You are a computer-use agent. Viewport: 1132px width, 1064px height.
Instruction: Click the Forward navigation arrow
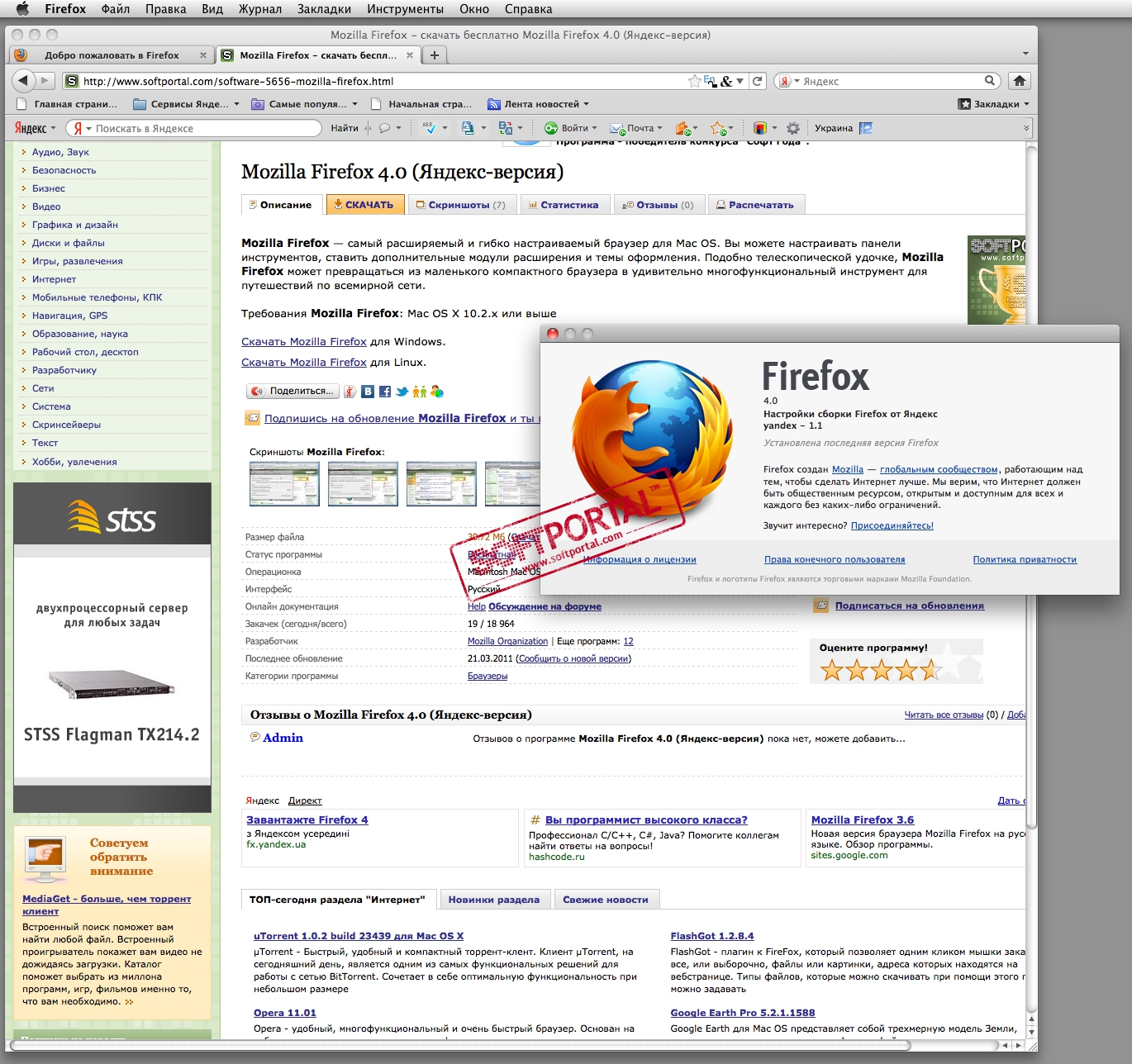tap(45, 80)
